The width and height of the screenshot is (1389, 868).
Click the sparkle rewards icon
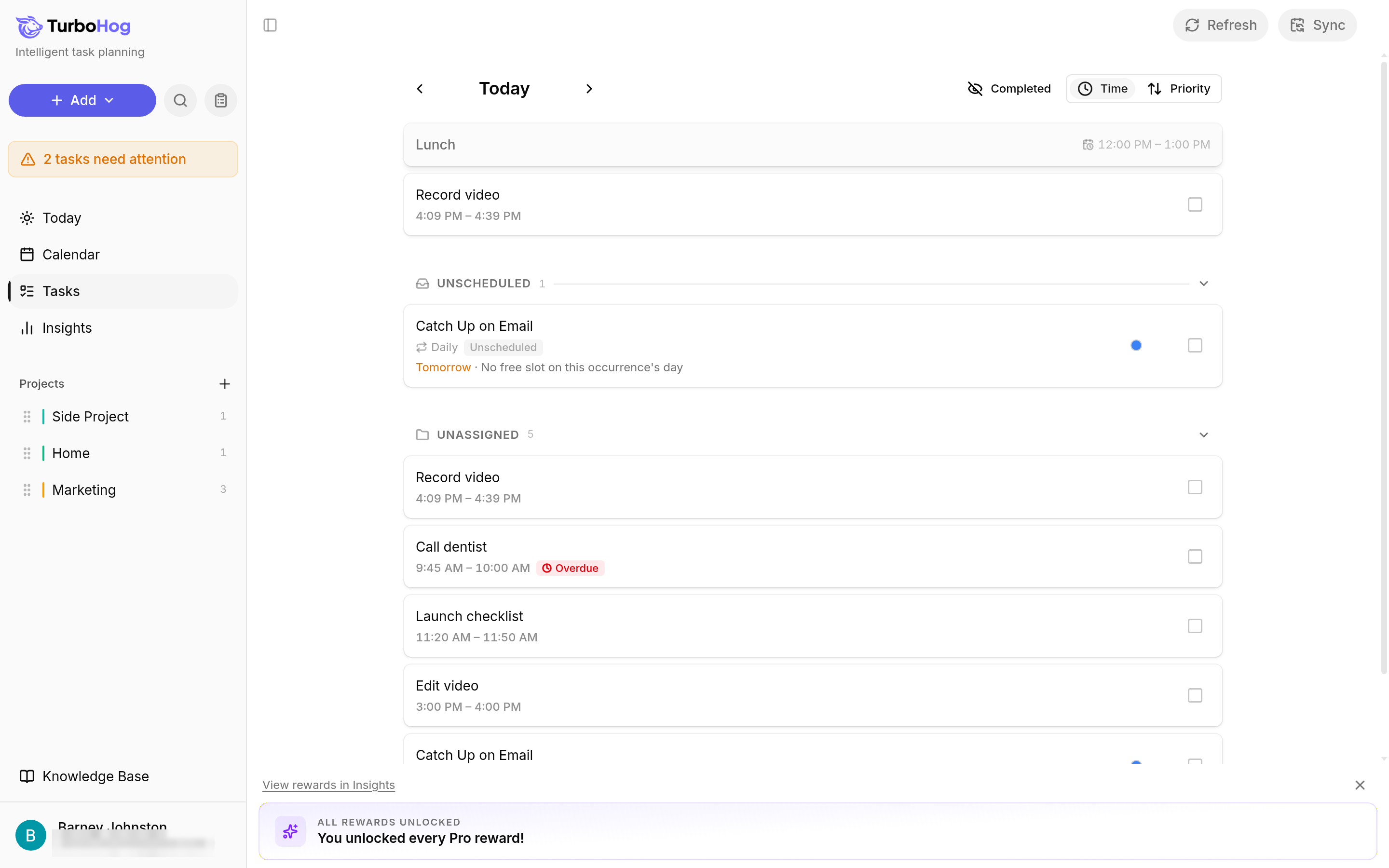click(x=290, y=831)
